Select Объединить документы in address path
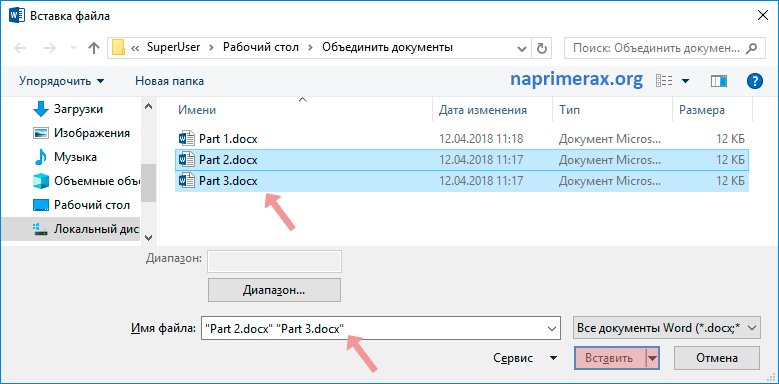Viewport: 779px width, 384px height. [388, 48]
